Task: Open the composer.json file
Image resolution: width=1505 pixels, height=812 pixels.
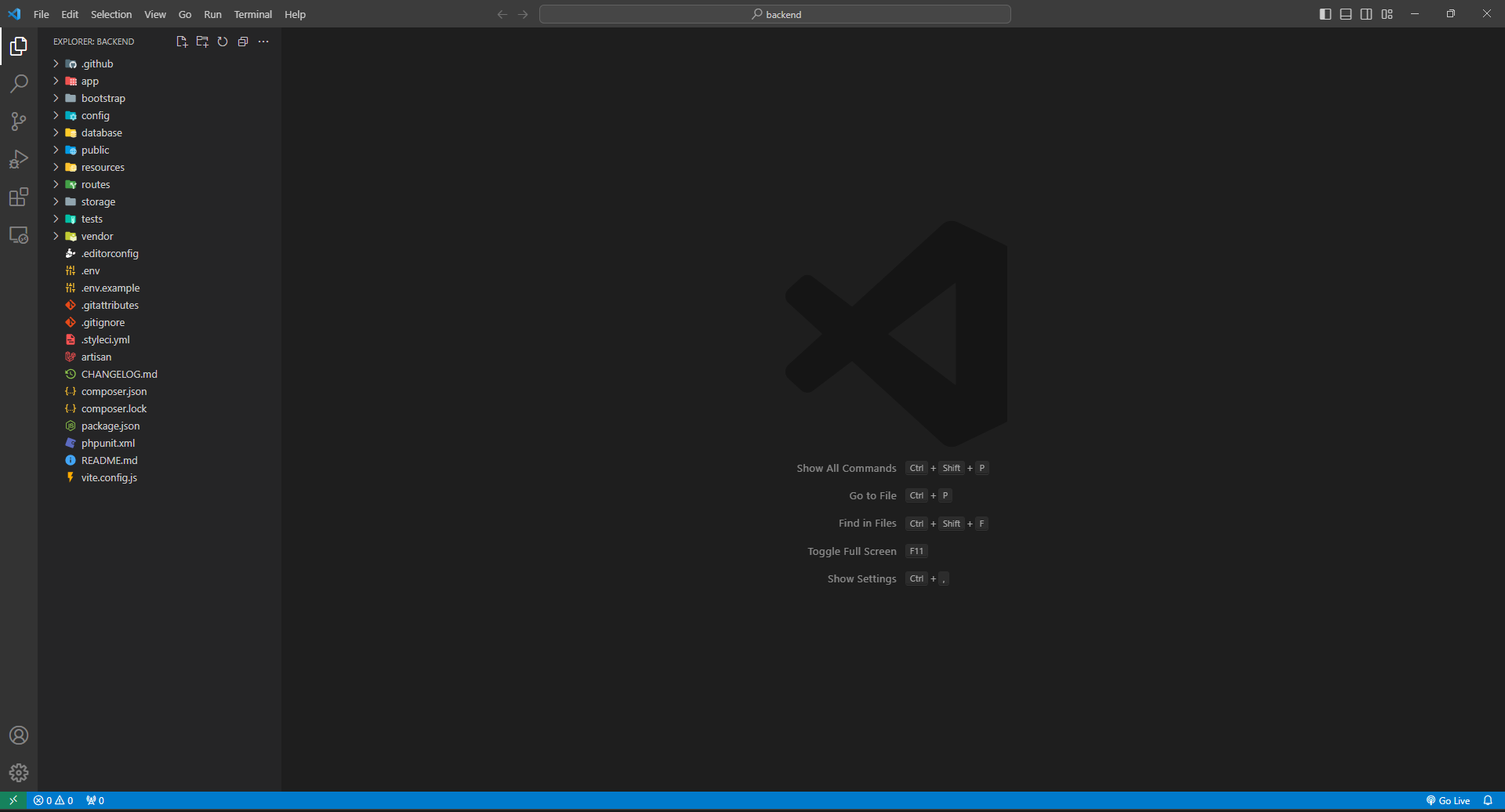Action: point(114,392)
